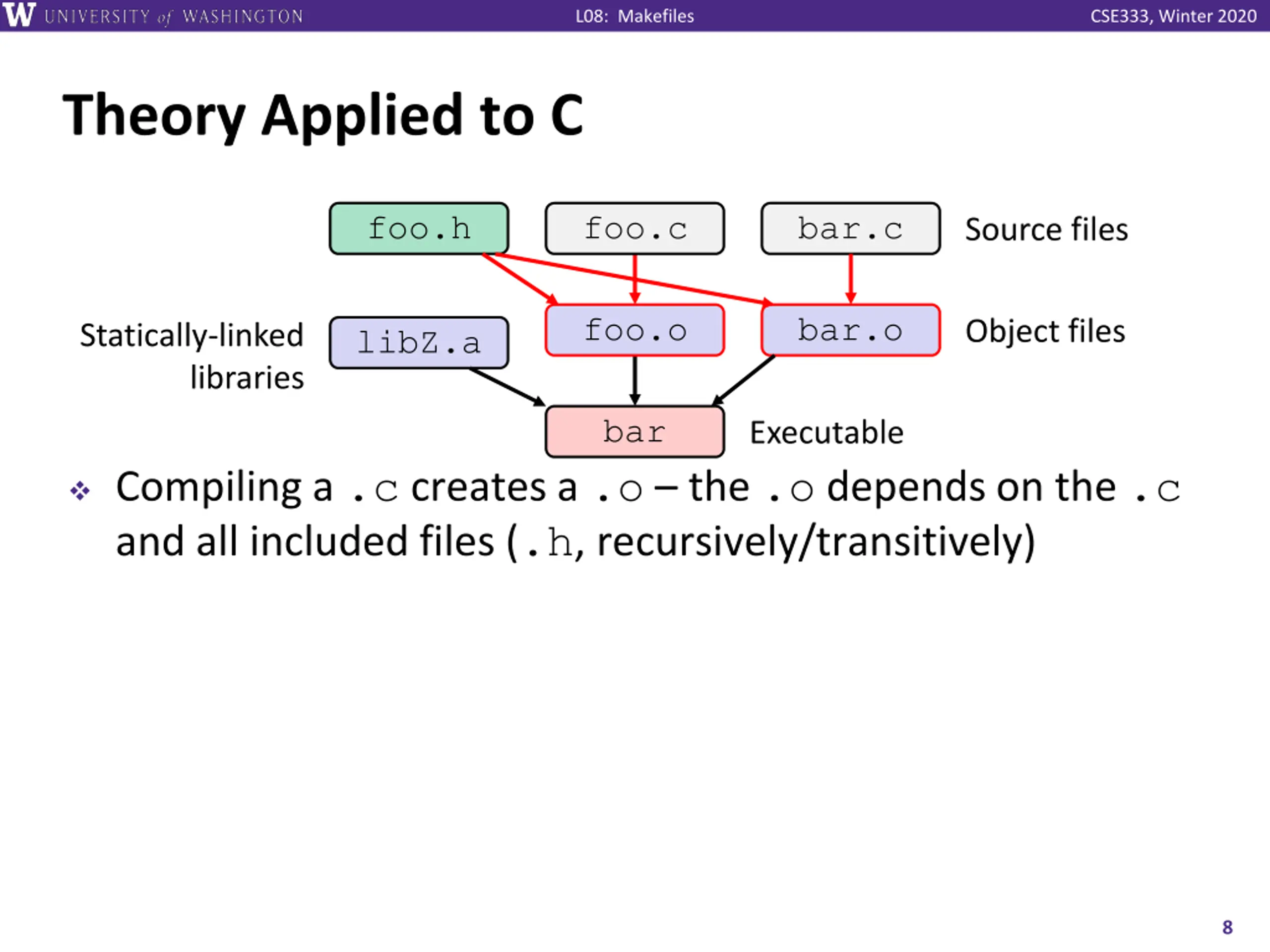The image size is (1270, 952).
Task: Click the Source files label
Action: [x=1046, y=230]
